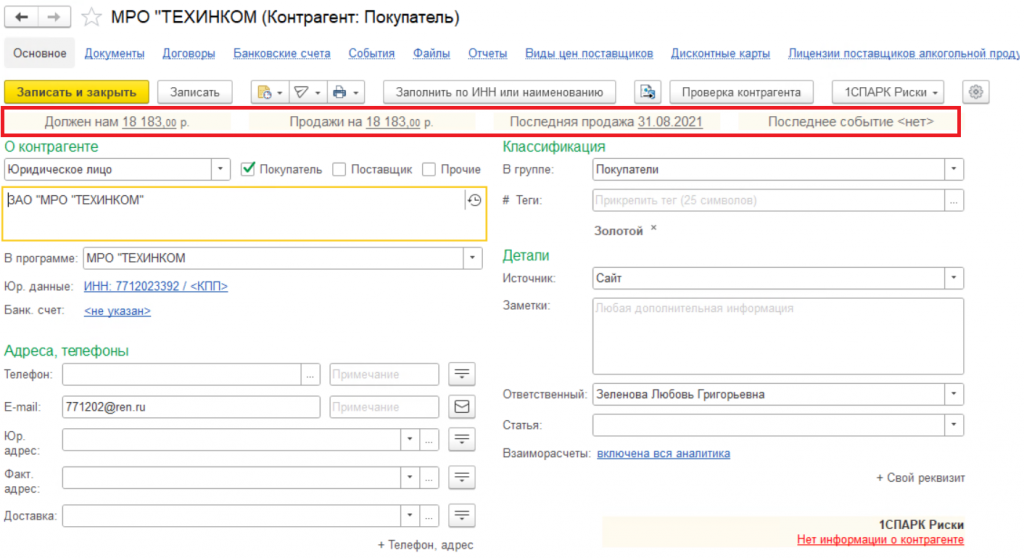1024x558 pixels.
Task: Click the + Свой реквизит link
Action: click(x=920, y=478)
